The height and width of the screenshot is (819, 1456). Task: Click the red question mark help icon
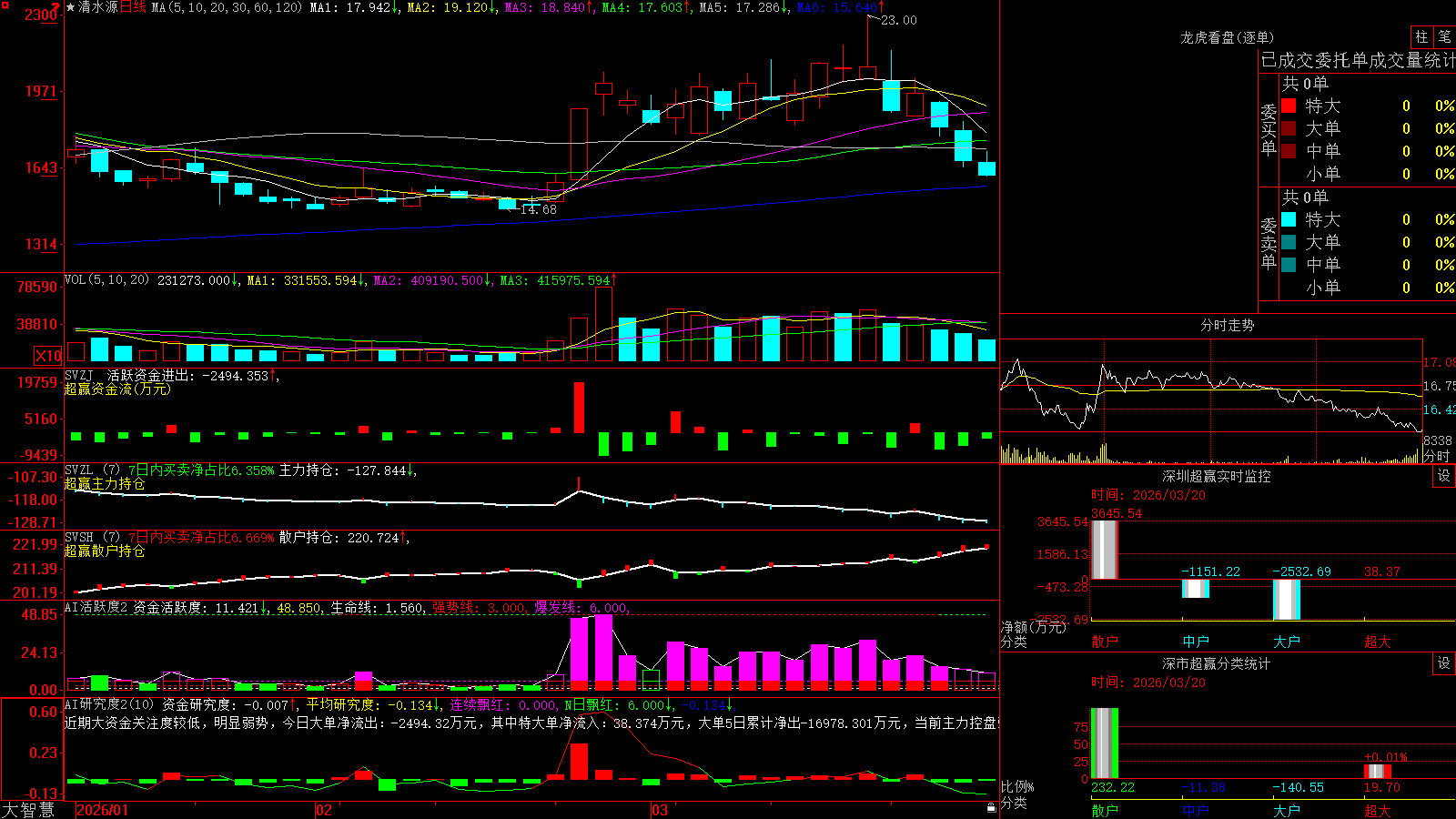click(56, 6)
